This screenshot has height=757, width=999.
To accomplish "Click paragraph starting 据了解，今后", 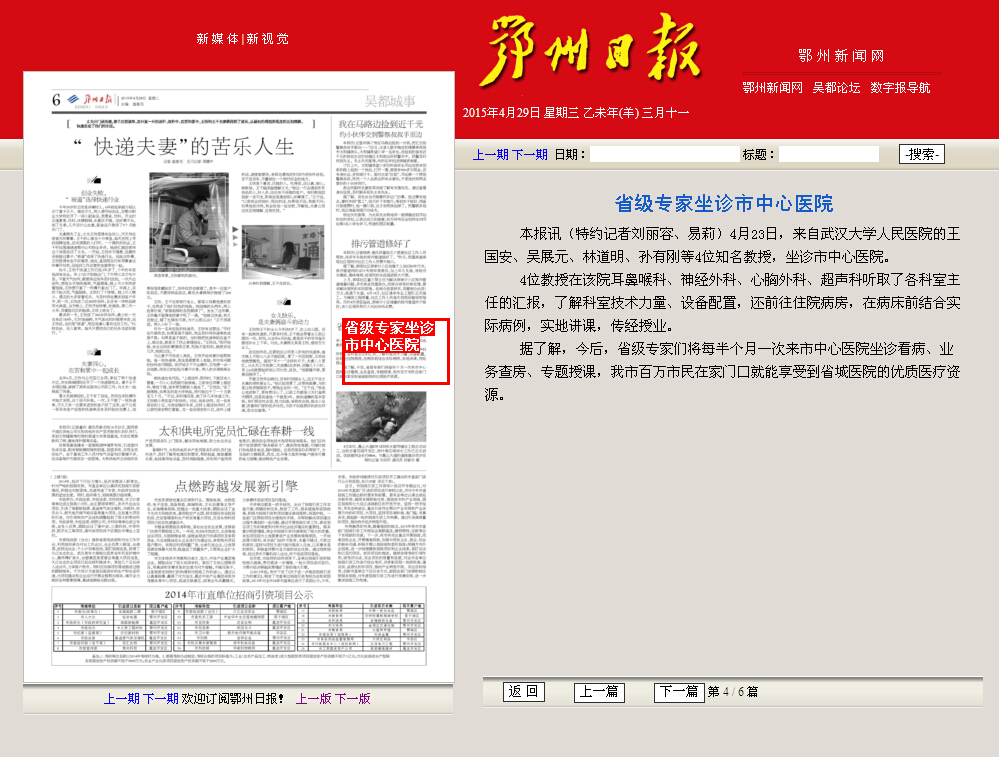I will 722,371.
